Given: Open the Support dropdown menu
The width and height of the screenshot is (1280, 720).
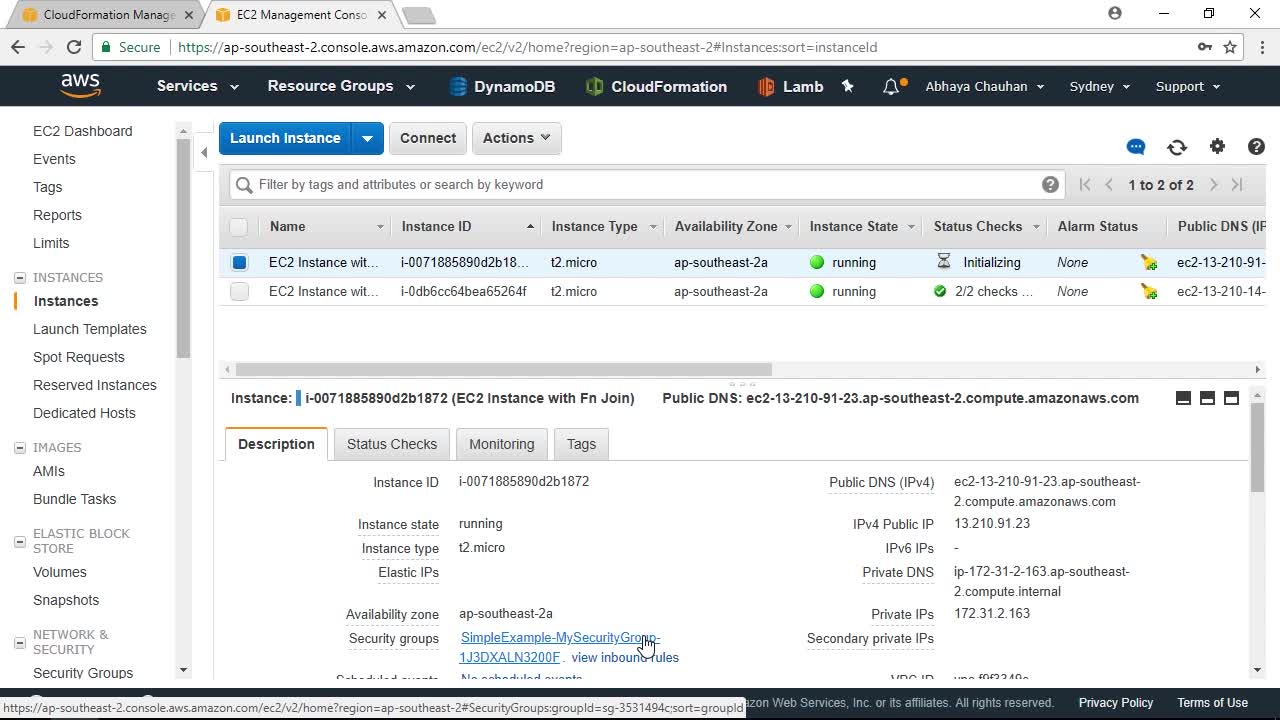Looking at the screenshot, I should 1188,87.
